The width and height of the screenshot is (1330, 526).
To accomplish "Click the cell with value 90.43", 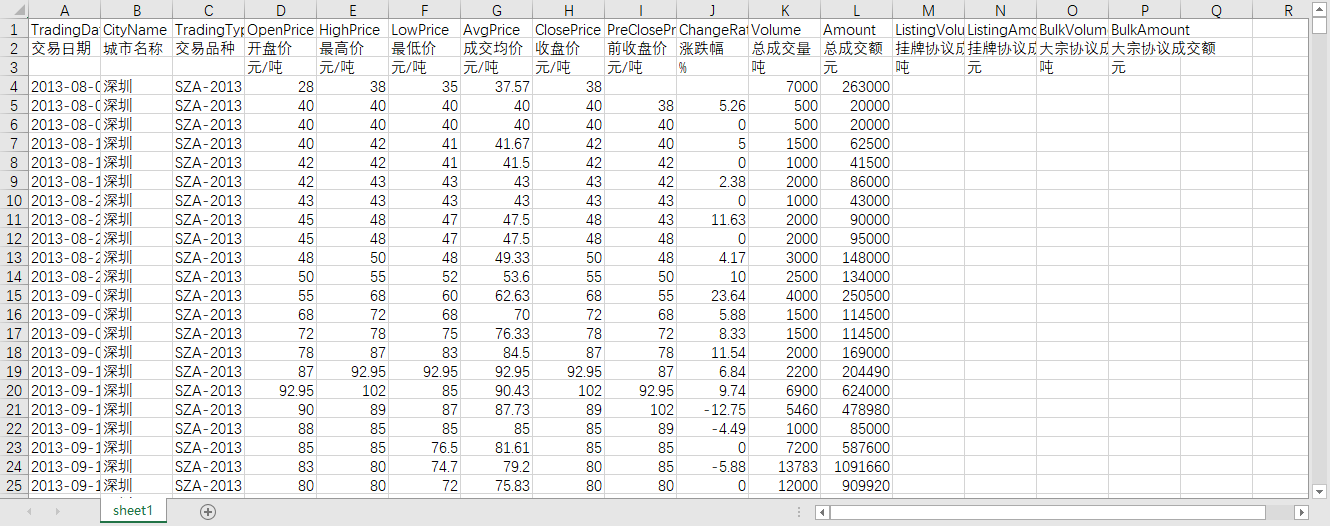I will pos(496,390).
